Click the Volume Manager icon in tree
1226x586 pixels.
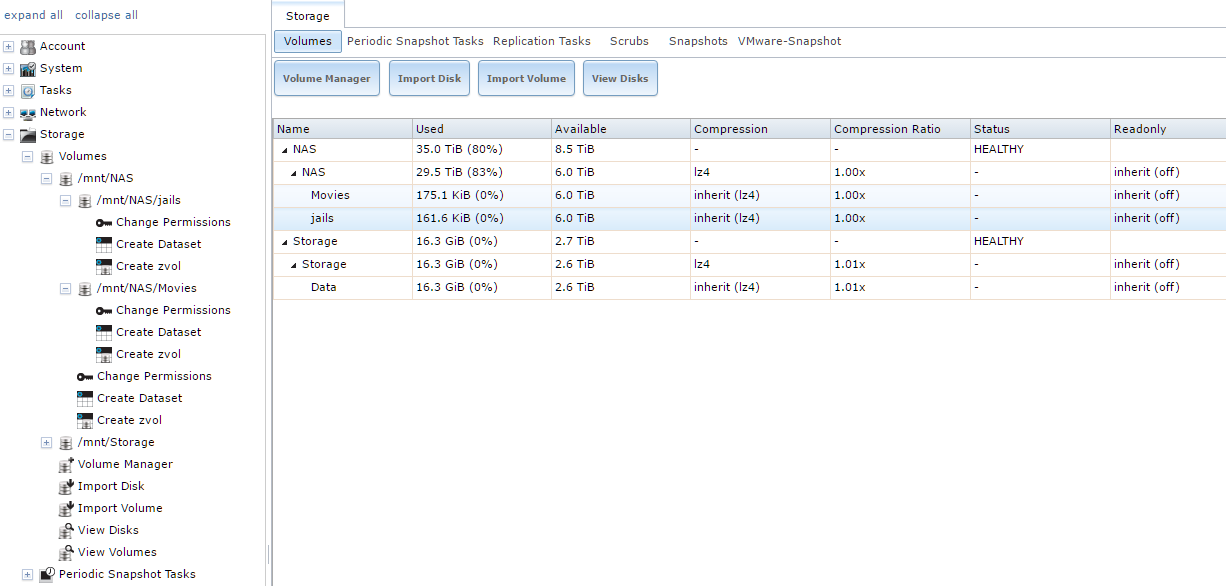point(66,464)
